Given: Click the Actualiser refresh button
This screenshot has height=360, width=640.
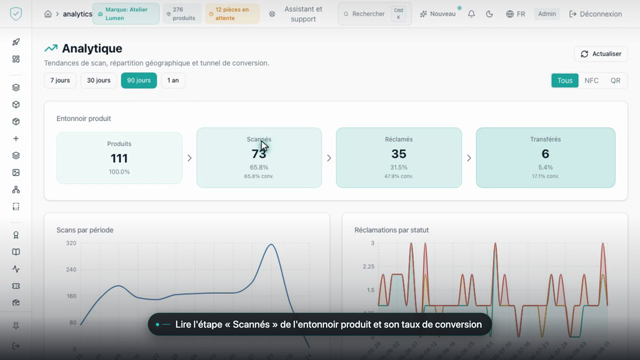Looking at the screenshot, I should coord(601,54).
